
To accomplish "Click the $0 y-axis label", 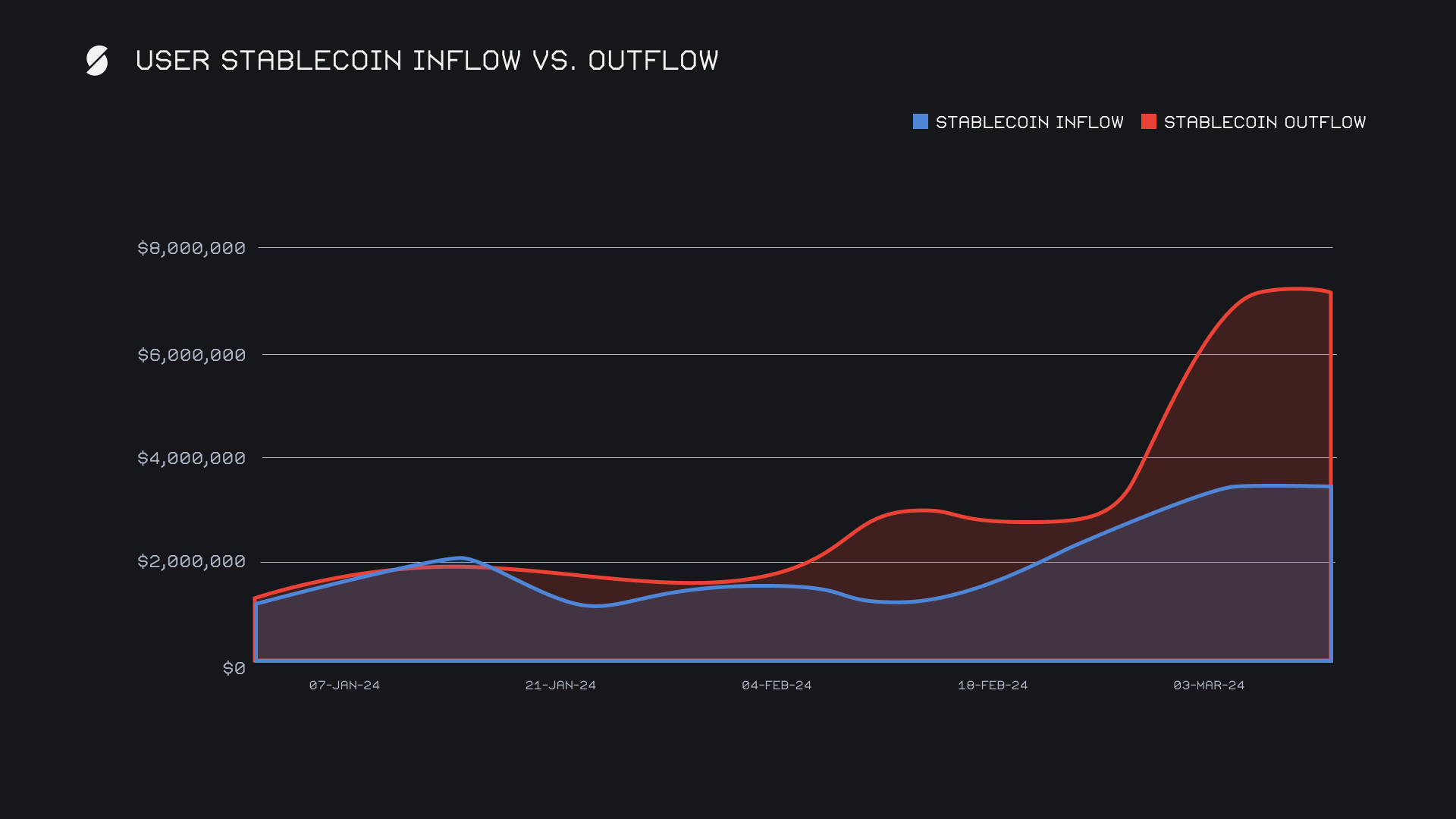I will coord(234,668).
